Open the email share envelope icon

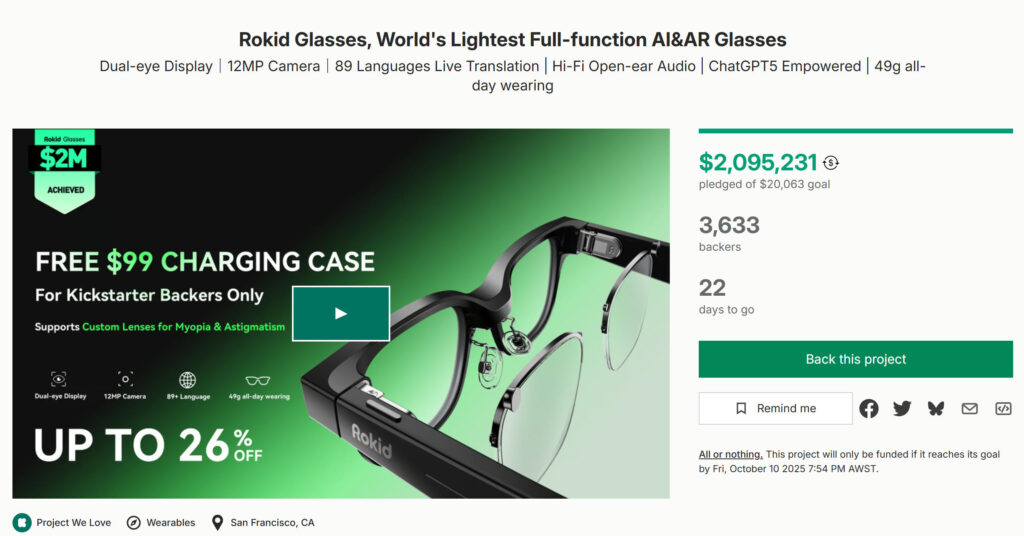pyautogui.click(x=970, y=409)
